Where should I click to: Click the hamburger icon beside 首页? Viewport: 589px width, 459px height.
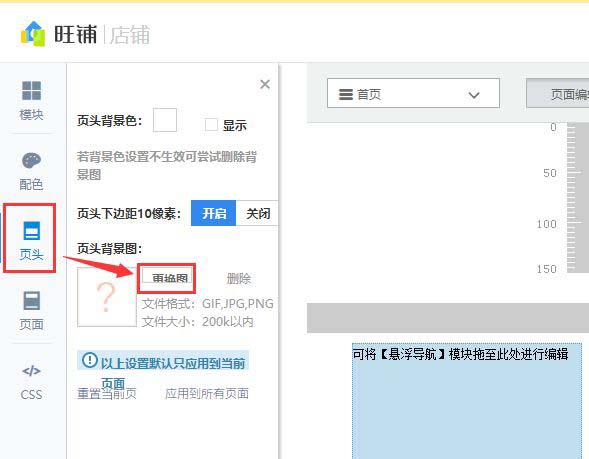click(346, 94)
